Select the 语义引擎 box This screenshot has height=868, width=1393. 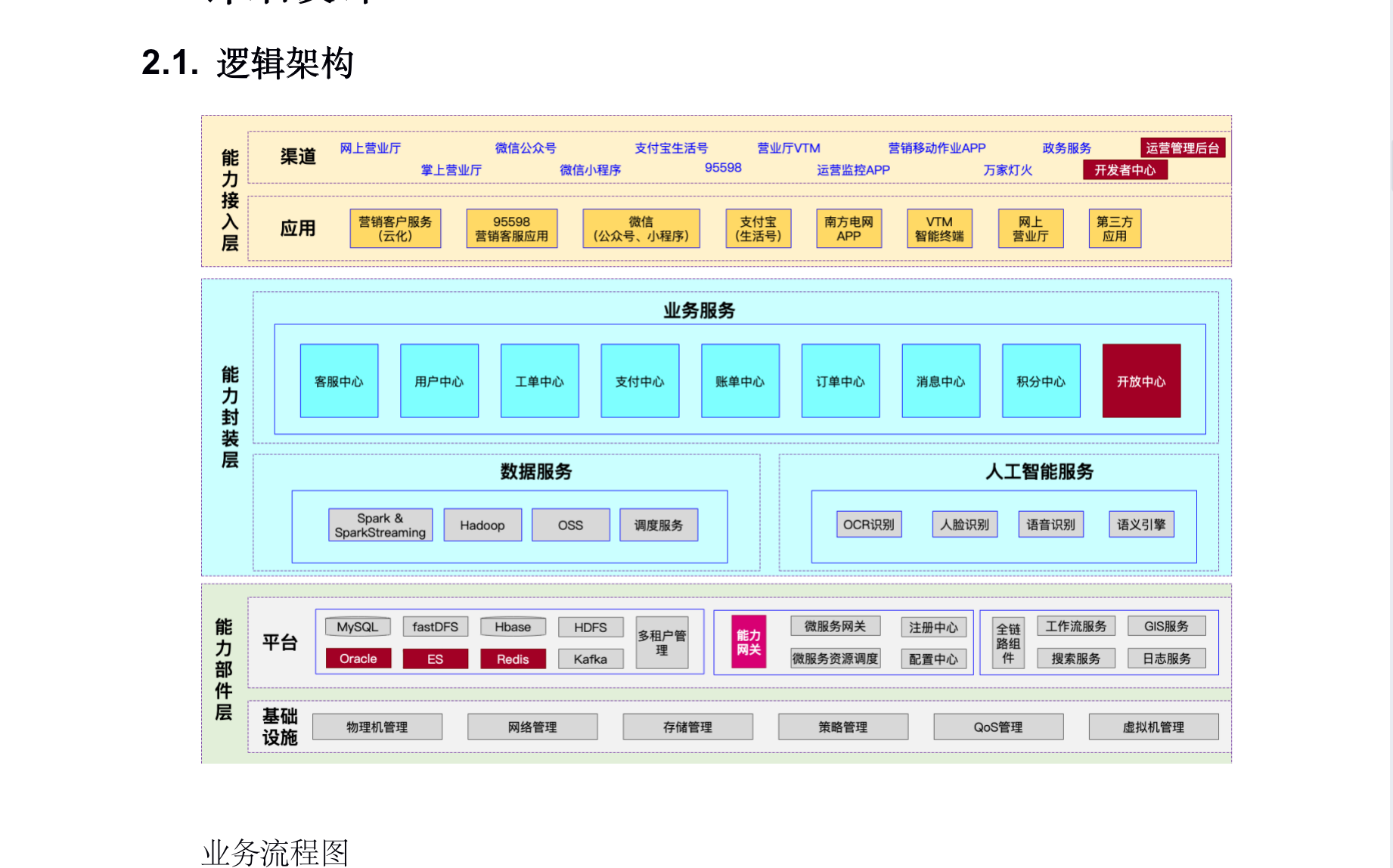[x=1142, y=524]
